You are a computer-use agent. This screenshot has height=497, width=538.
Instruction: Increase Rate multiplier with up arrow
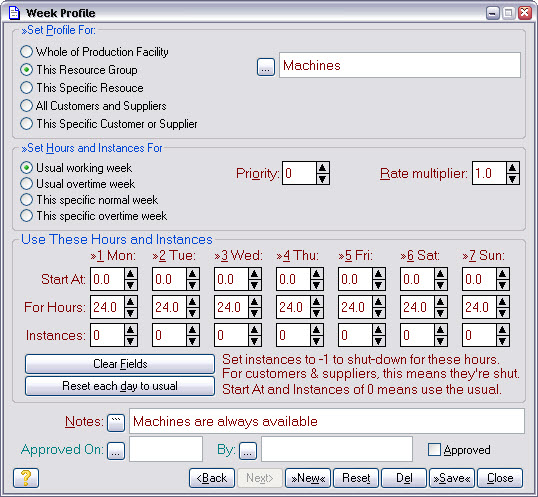coord(512,168)
